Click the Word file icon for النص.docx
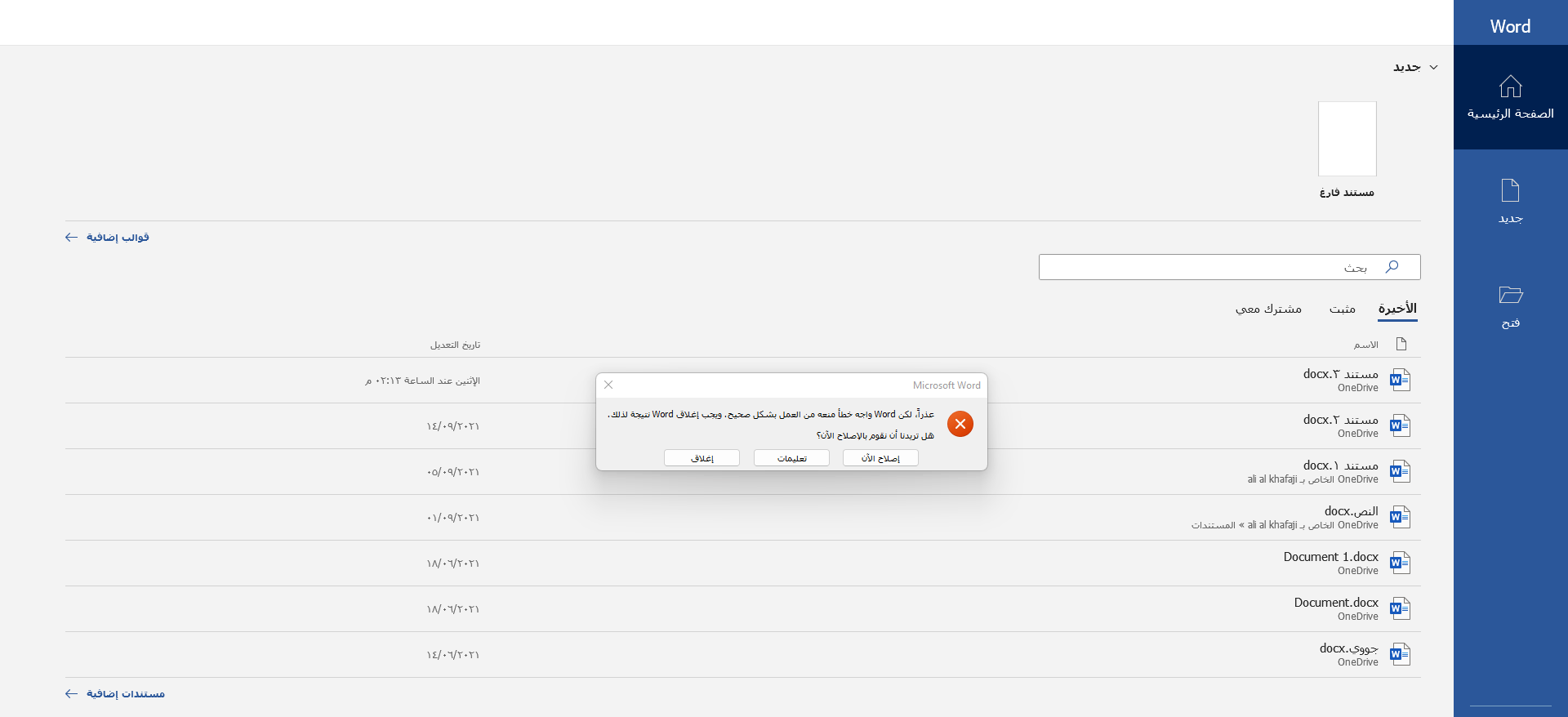The height and width of the screenshot is (717, 1568). 1400,517
